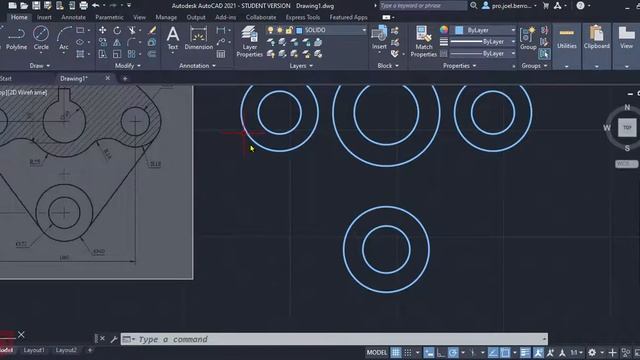Click the Dimension tool

click(x=198, y=38)
